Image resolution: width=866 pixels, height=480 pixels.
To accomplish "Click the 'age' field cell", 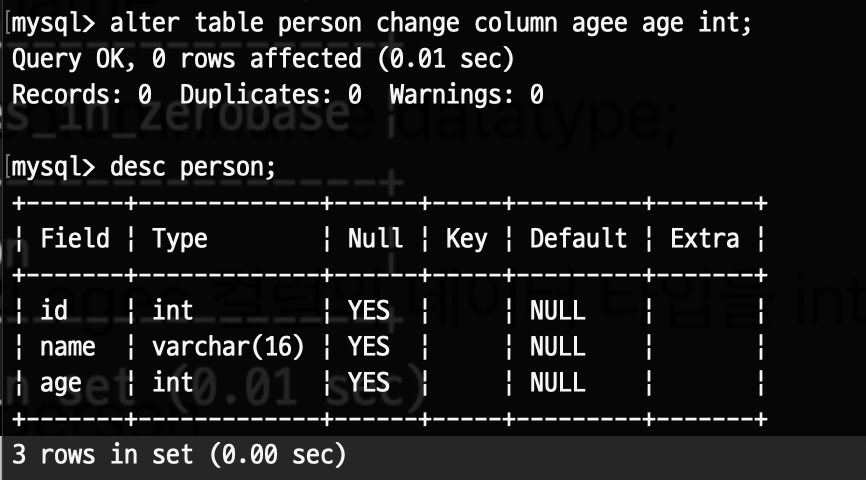I will pyautogui.click(x=61, y=383).
